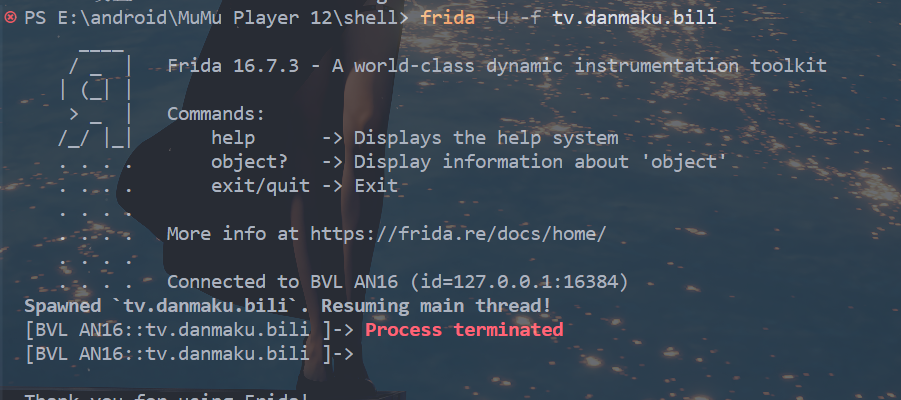The width and height of the screenshot is (901, 400).
Task: Click the 'object?' command entry
Action: point(249,162)
